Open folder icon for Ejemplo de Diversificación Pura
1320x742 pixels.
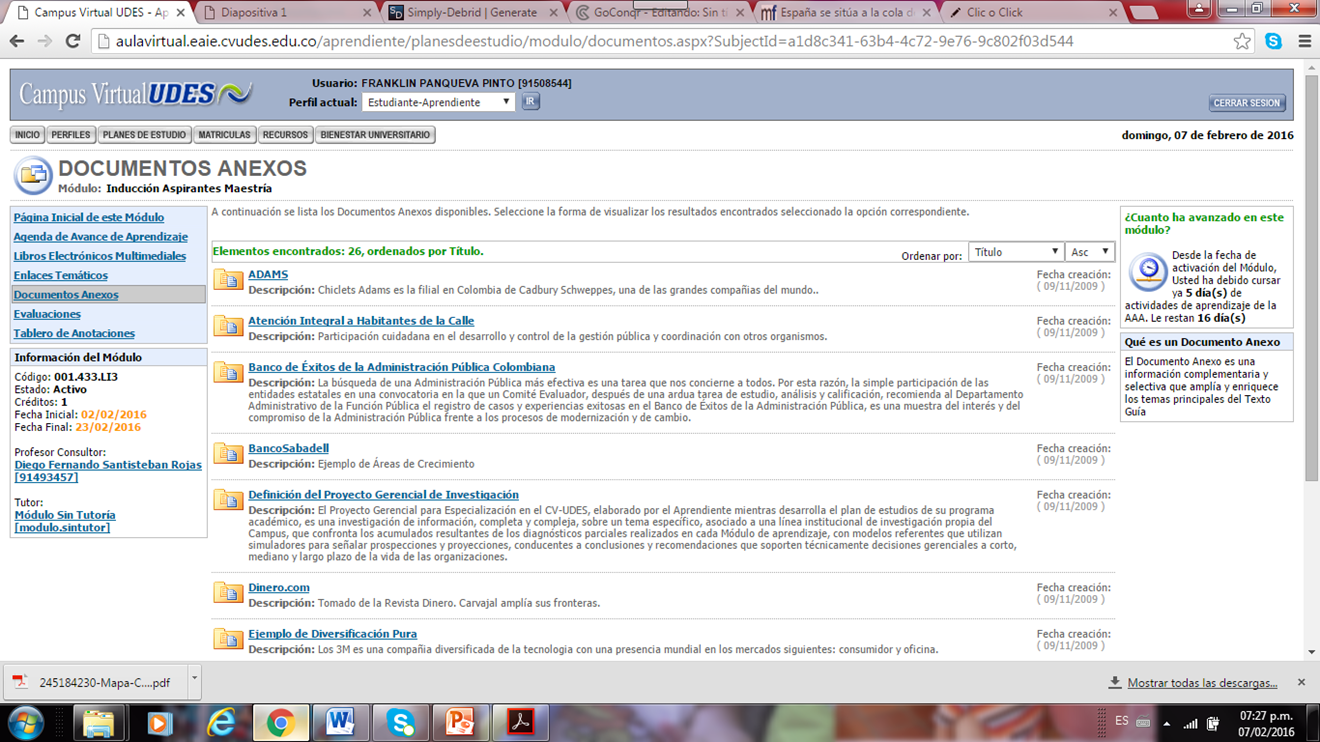[x=228, y=639]
